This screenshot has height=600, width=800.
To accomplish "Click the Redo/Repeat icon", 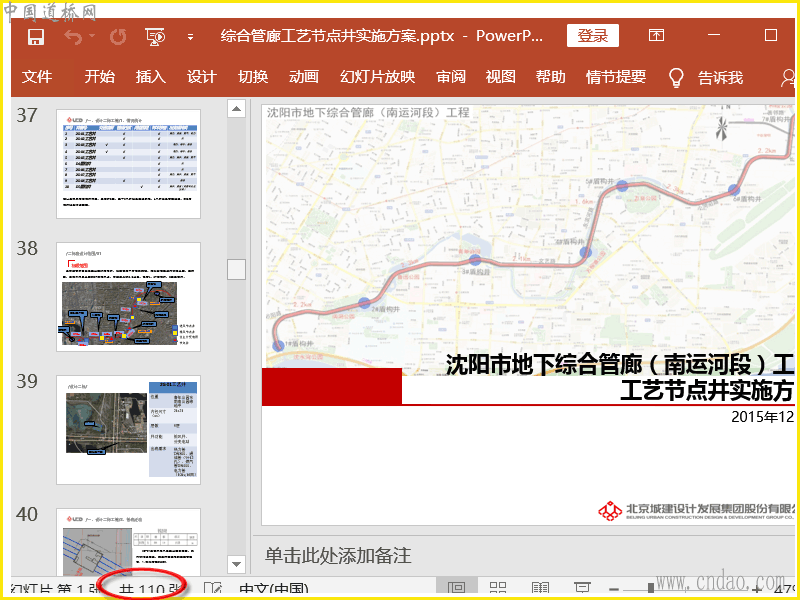I will (x=118, y=37).
